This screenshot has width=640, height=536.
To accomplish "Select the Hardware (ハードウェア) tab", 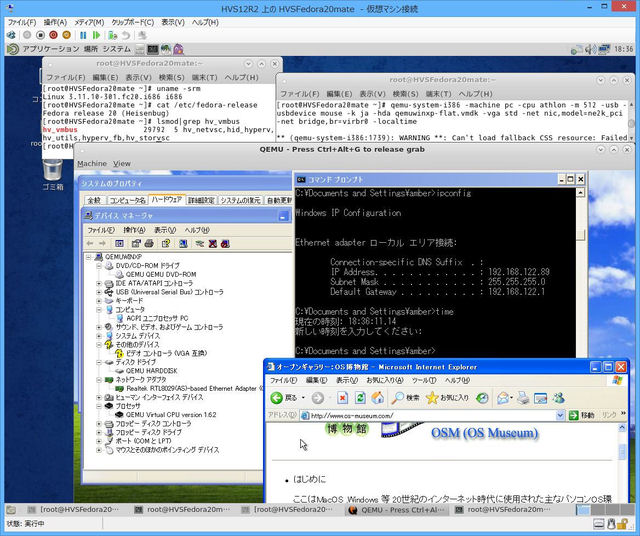I will 167,200.
